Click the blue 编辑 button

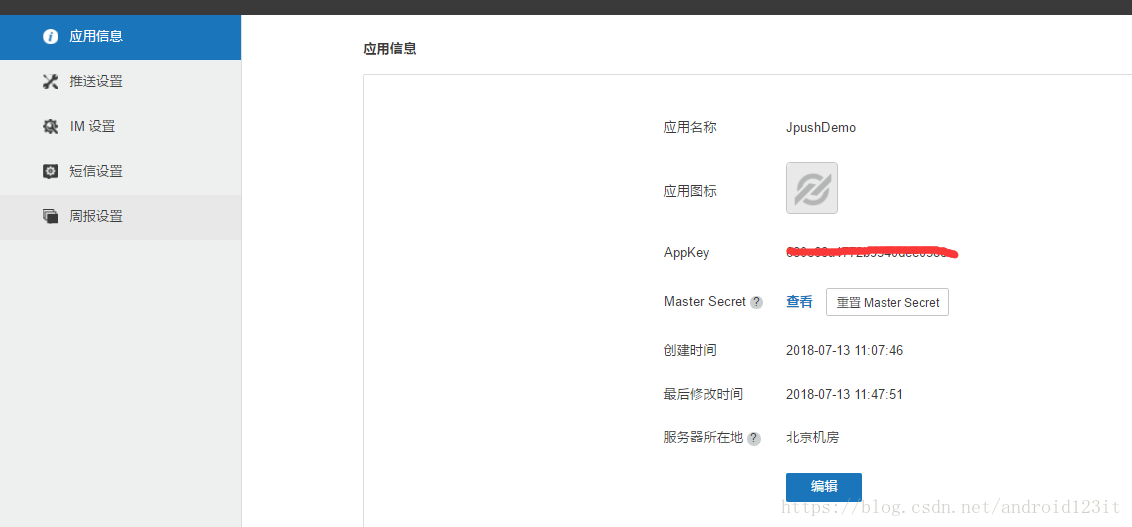824,487
